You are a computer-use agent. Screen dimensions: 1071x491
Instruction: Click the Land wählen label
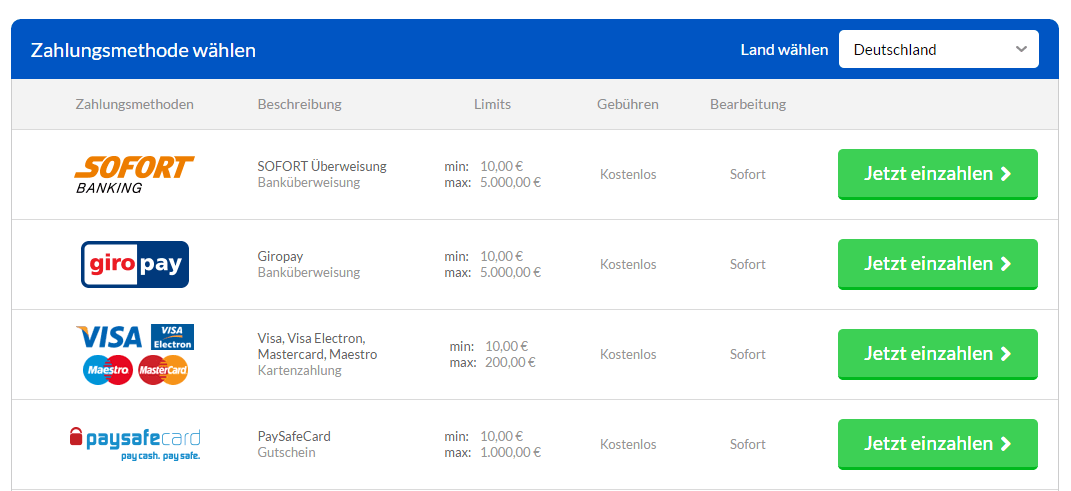pyautogui.click(x=784, y=50)
